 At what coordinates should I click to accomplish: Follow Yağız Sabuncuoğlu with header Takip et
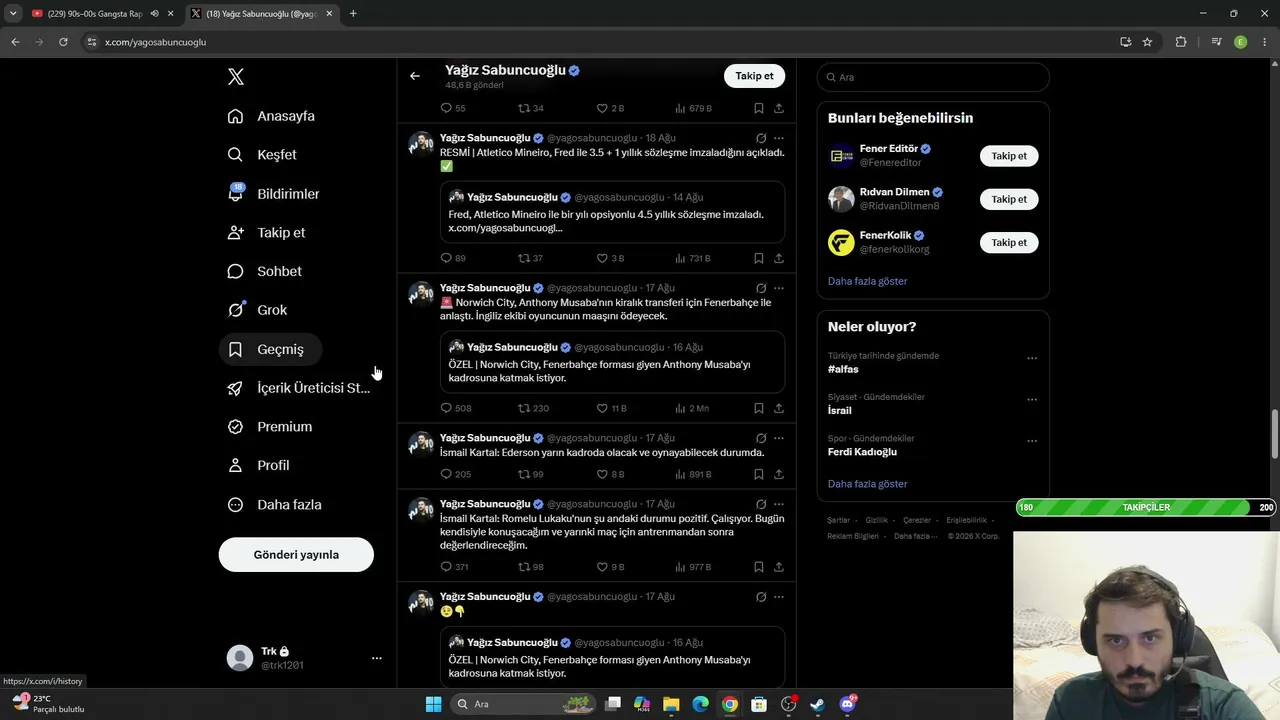coord(754,76)
